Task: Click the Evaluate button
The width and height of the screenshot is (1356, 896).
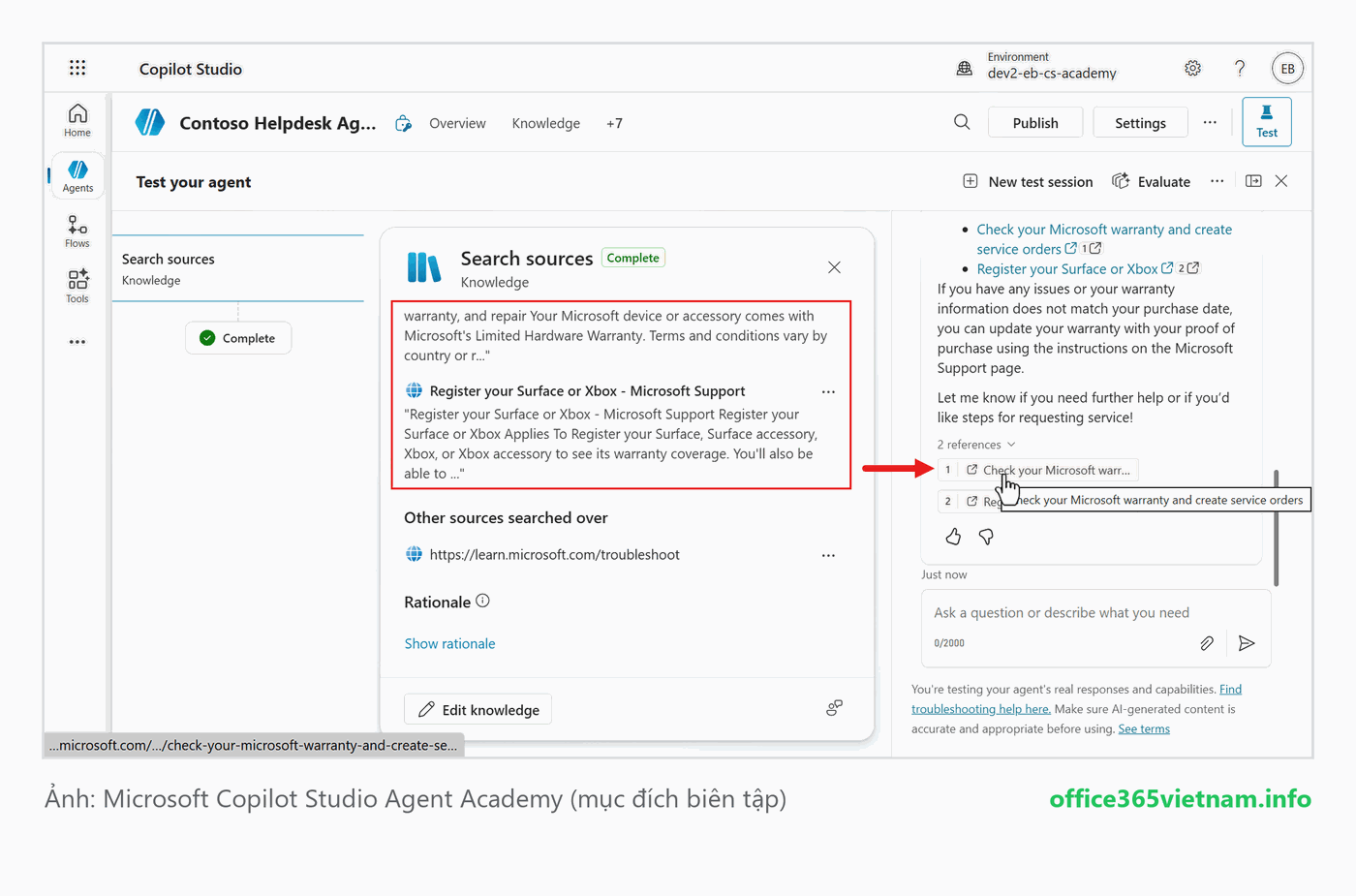Action: pyautogui.click(x=1151, y=181)
